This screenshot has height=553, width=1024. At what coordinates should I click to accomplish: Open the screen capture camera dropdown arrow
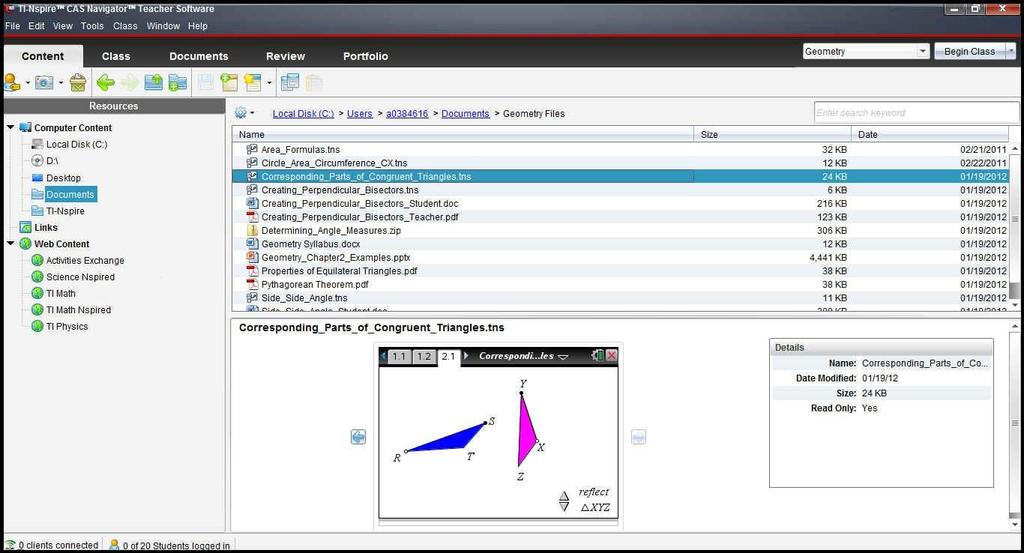click(x=61, y=83)
